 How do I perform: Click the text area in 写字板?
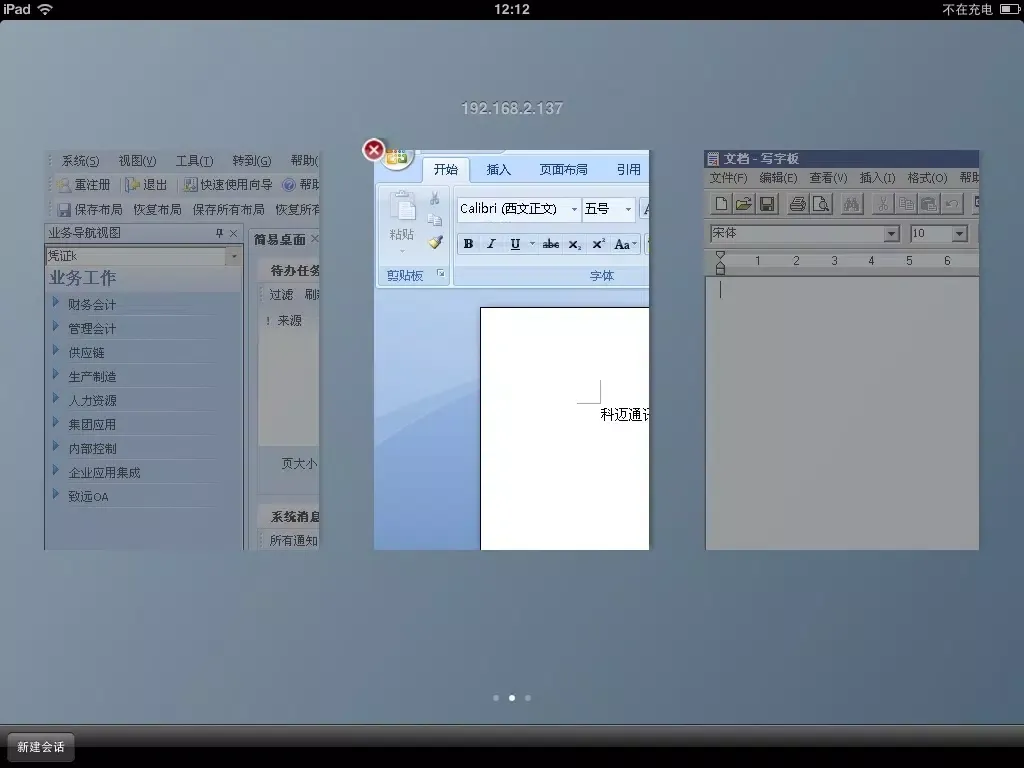[x=842, y=413]
